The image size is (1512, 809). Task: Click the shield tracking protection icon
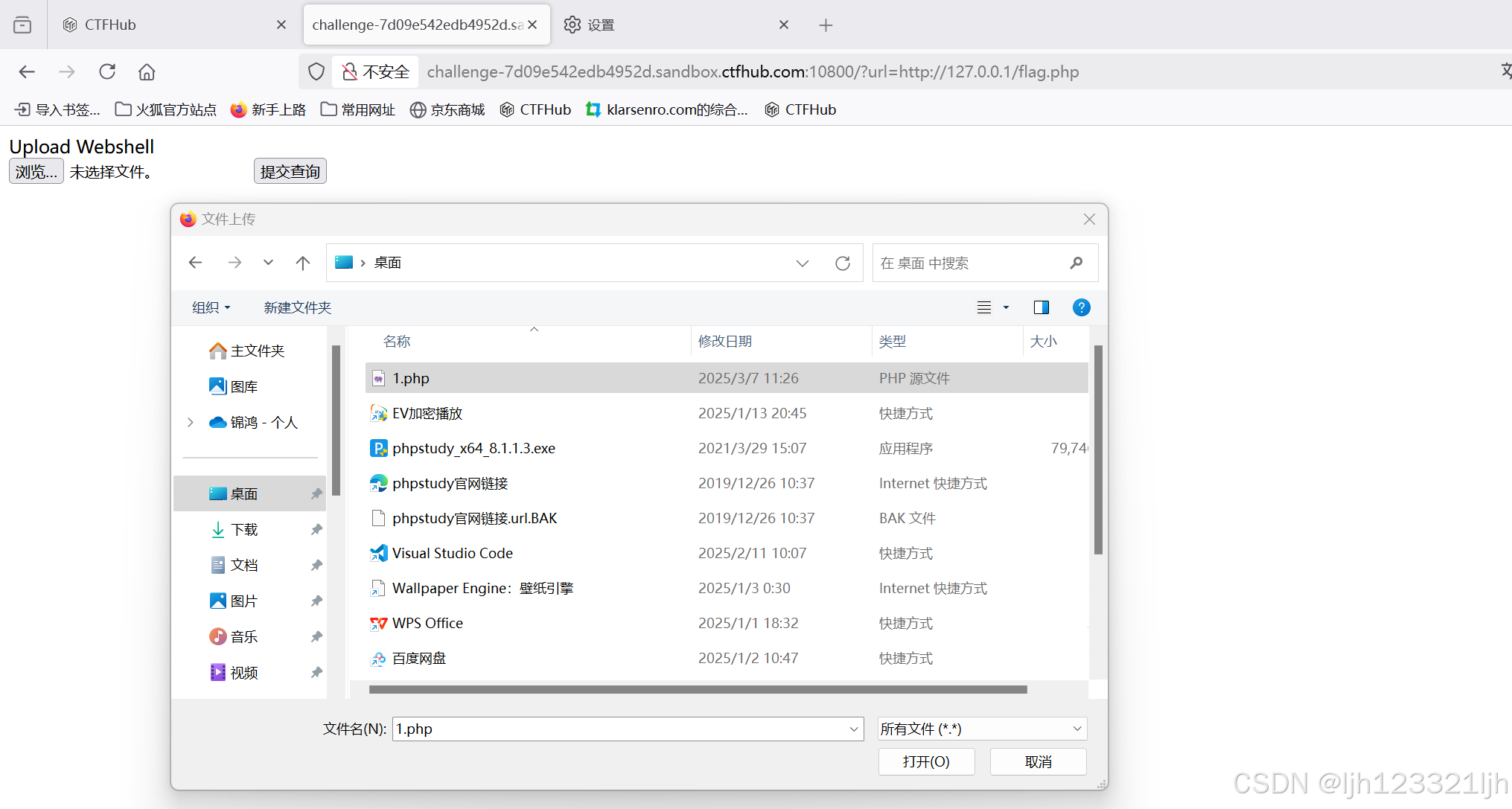pos(316,71)
